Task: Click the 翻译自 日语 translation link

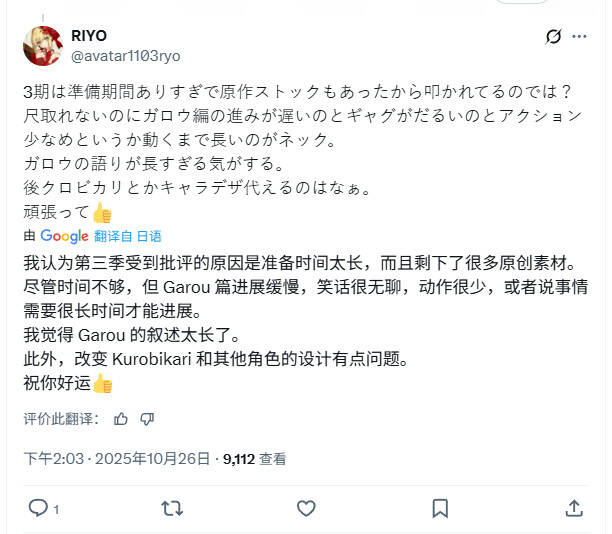Action: (128, 236)
